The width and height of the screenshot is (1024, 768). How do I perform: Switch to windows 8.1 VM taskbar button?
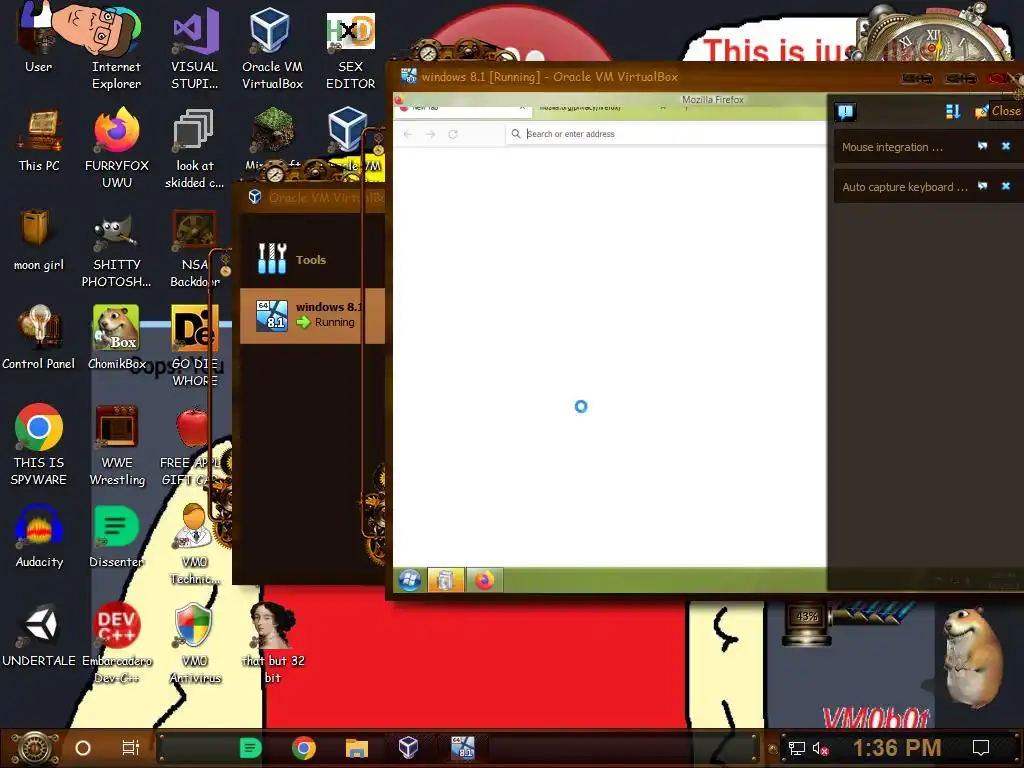[x=462, y=748]
